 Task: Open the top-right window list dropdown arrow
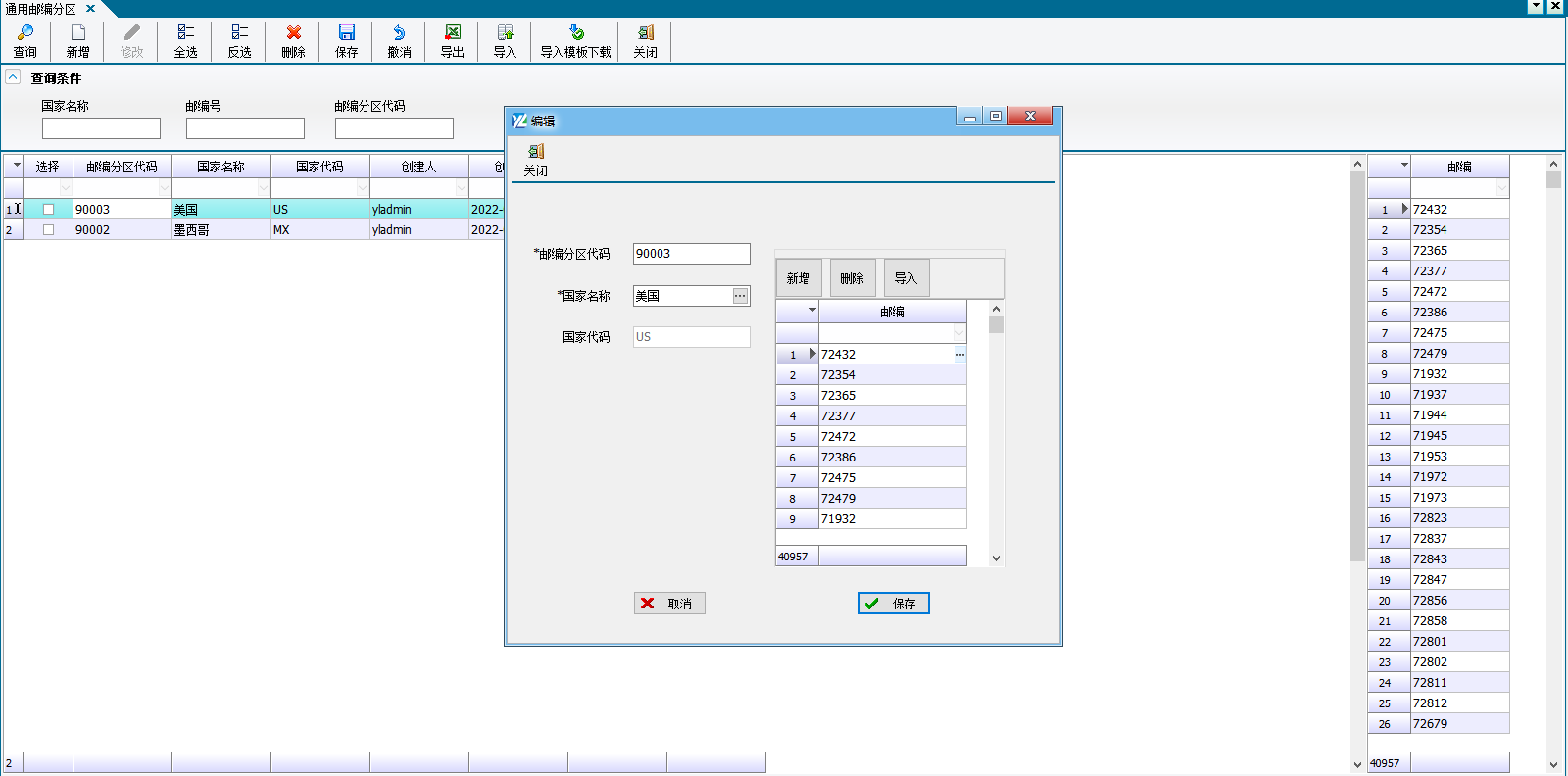click(x=1537, y=6)
